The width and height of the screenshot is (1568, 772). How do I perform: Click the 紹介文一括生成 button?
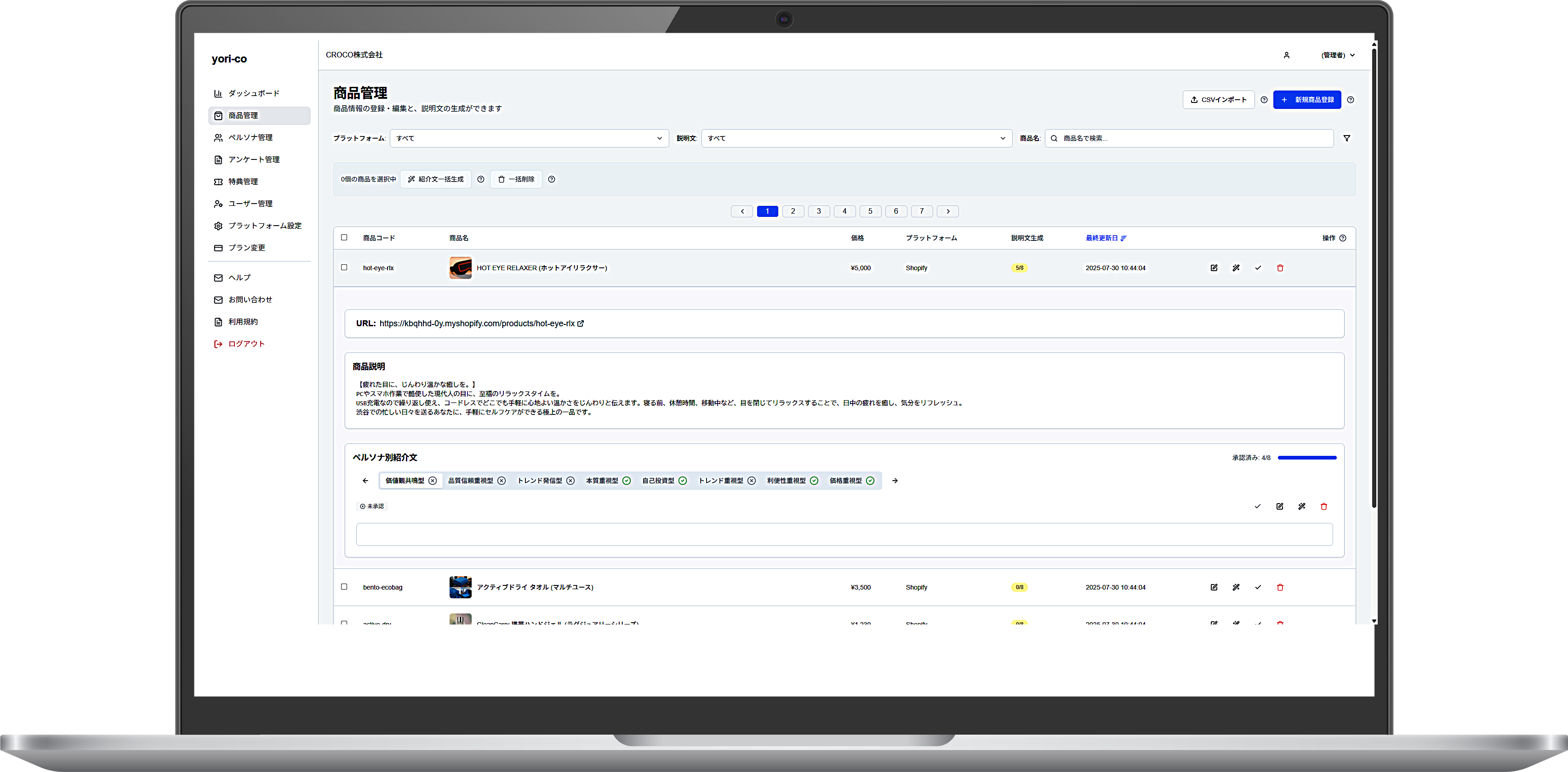click(x=436, y=180)
